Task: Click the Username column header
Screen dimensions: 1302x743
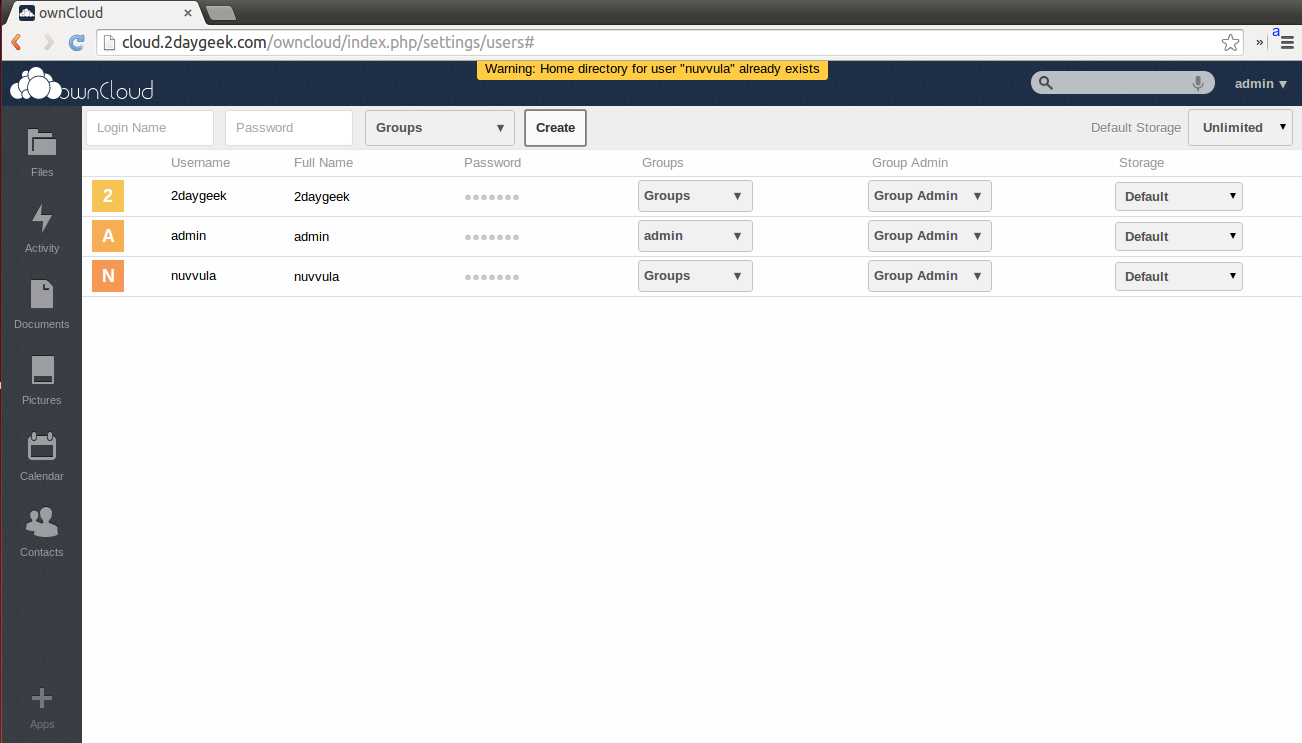Action: (200, 163)
